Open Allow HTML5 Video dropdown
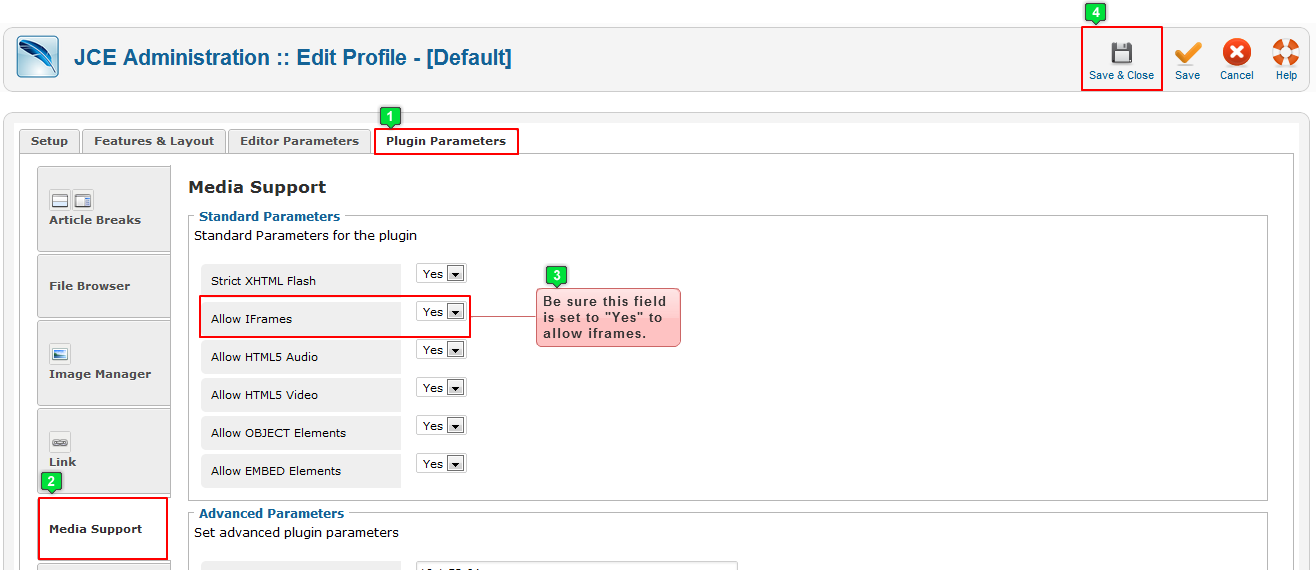This screenshot has height=570, width=1316. point(441,388)
